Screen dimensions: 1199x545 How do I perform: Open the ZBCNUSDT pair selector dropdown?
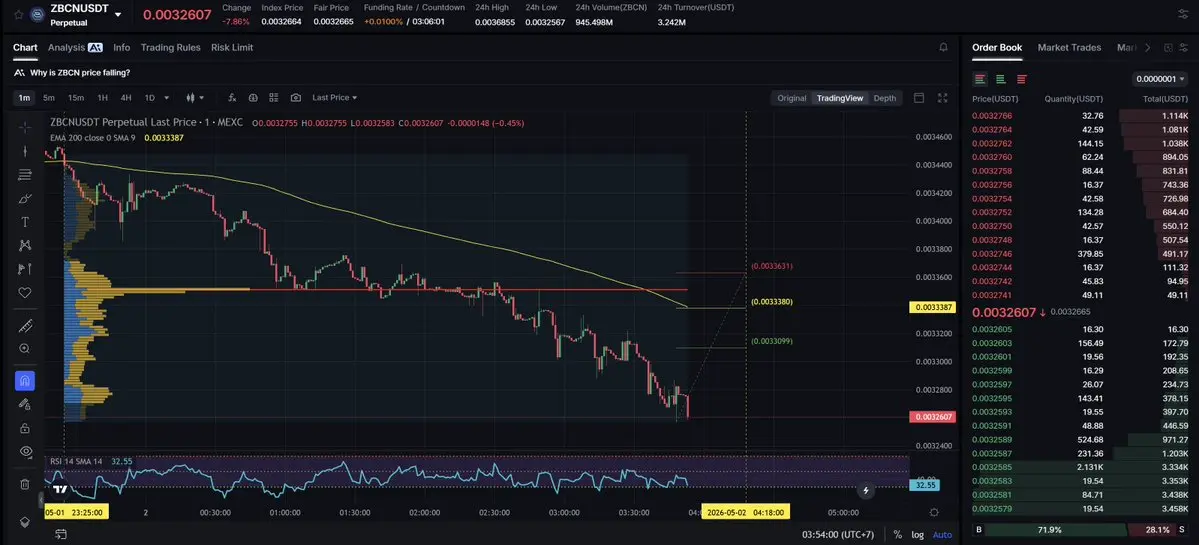117,15
